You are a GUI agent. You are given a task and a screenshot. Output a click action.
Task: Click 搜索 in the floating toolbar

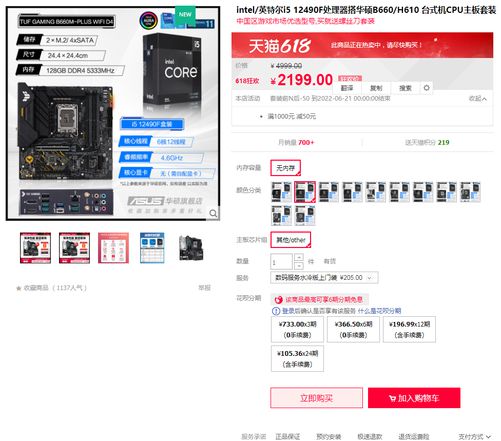pyautogui.click(x=405, y=88)
